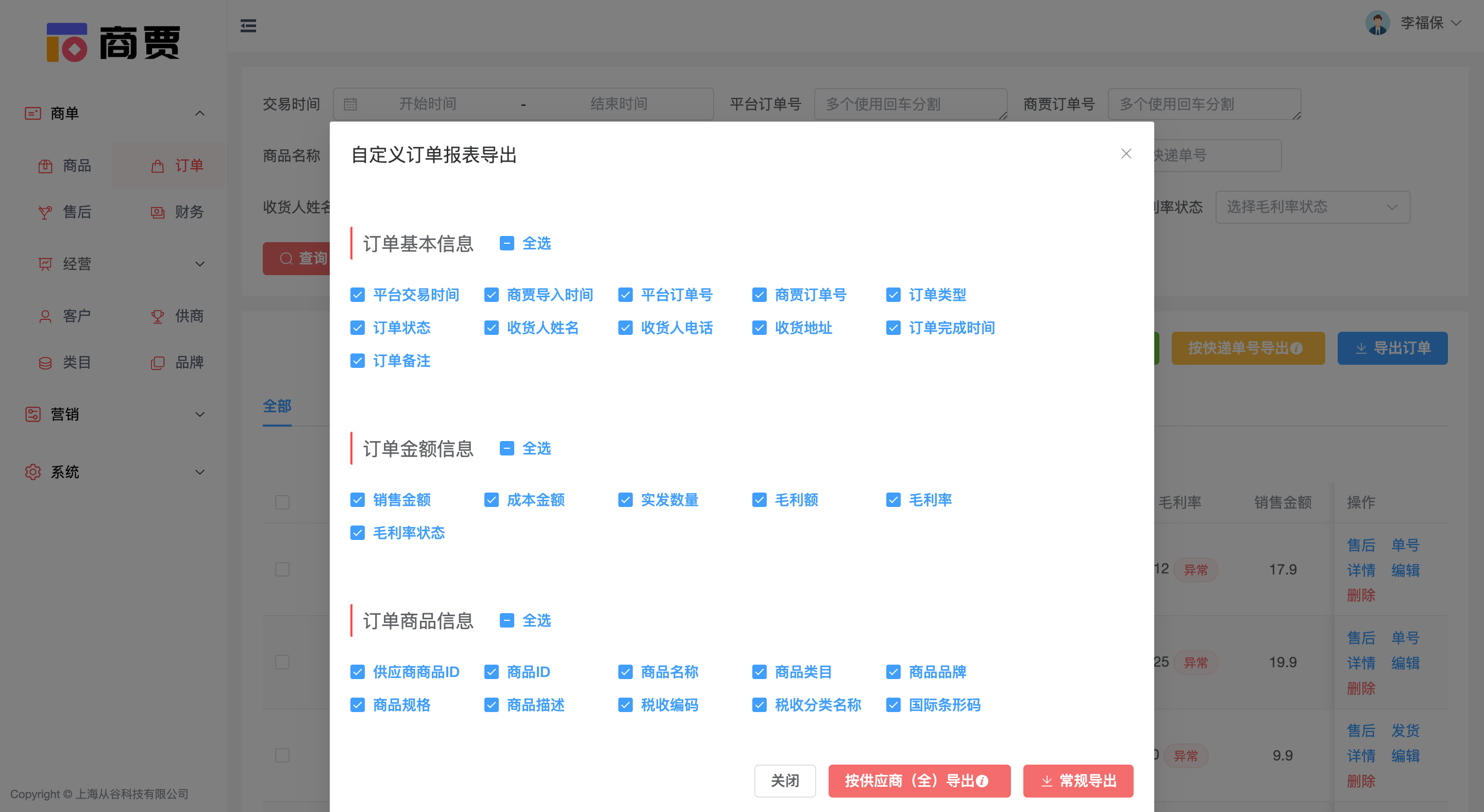Select the 品牌 icon in sidebar
The width and height of the screenshot is (1484, 812).
tap(157, 362)
